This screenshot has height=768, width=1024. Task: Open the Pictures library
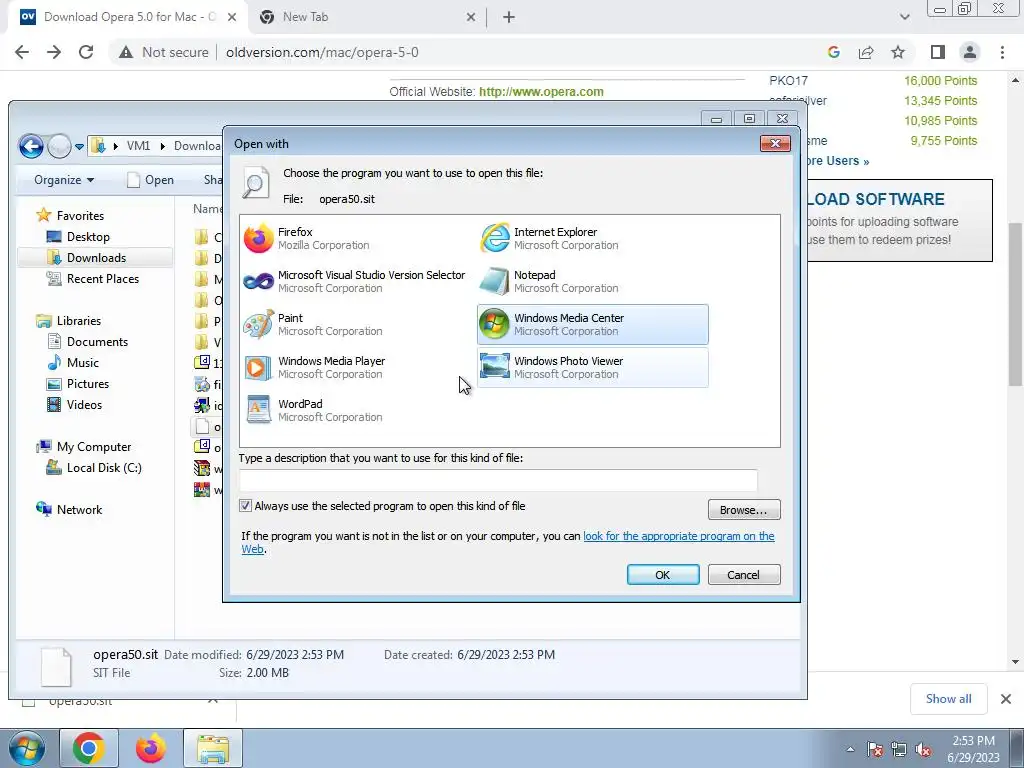click(87, 384)
